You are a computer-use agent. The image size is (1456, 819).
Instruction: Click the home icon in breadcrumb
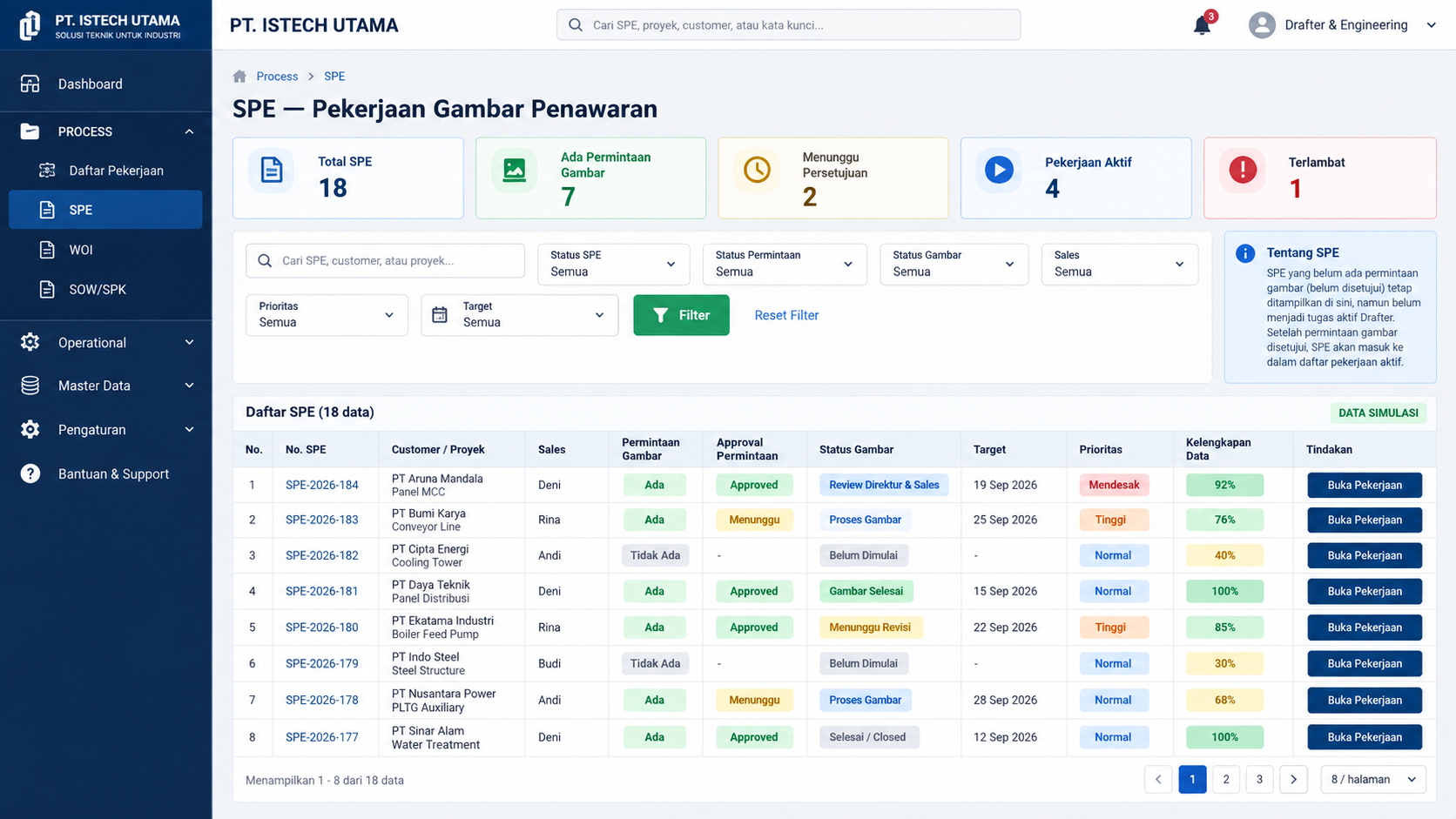click(239, 77)
